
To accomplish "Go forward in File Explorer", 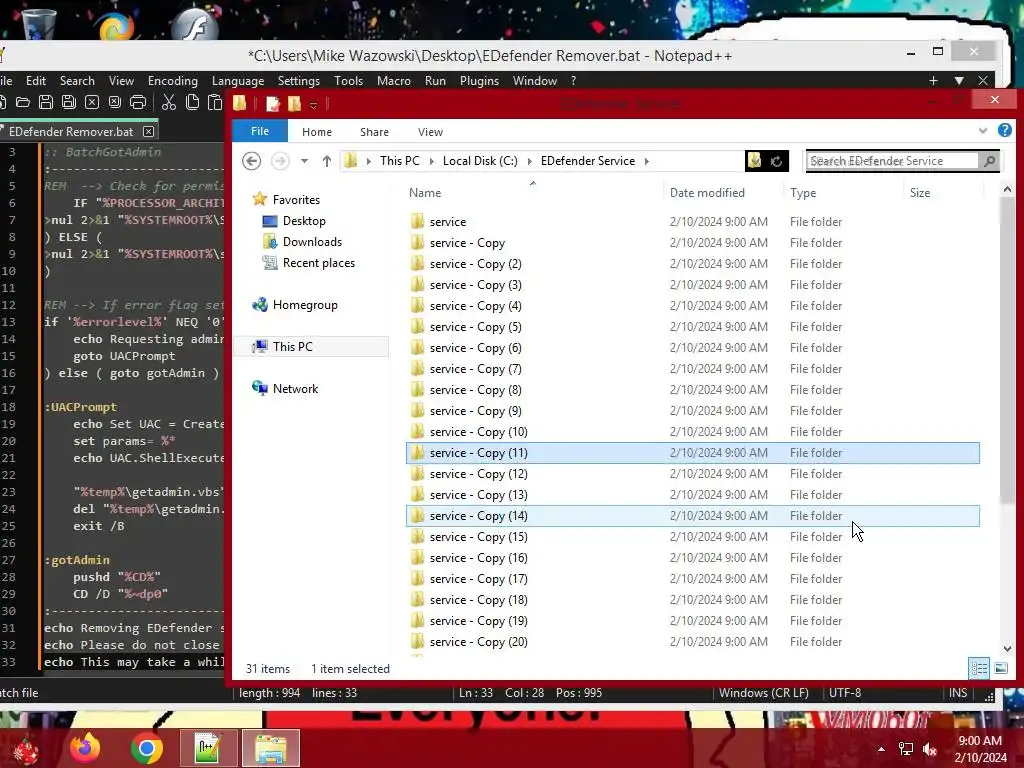I will tap(280, 161).
